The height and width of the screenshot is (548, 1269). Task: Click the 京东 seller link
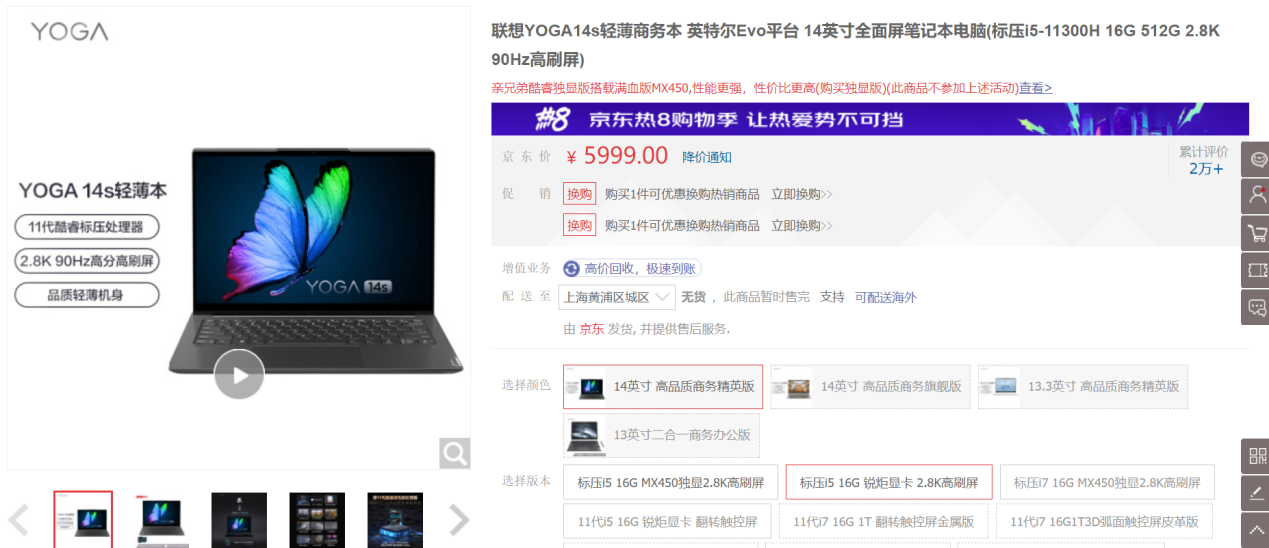(591, 328)
